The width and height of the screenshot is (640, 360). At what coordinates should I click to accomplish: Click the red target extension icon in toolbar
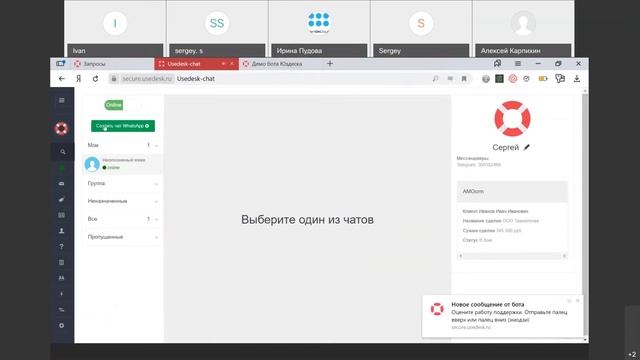(513, 79)
